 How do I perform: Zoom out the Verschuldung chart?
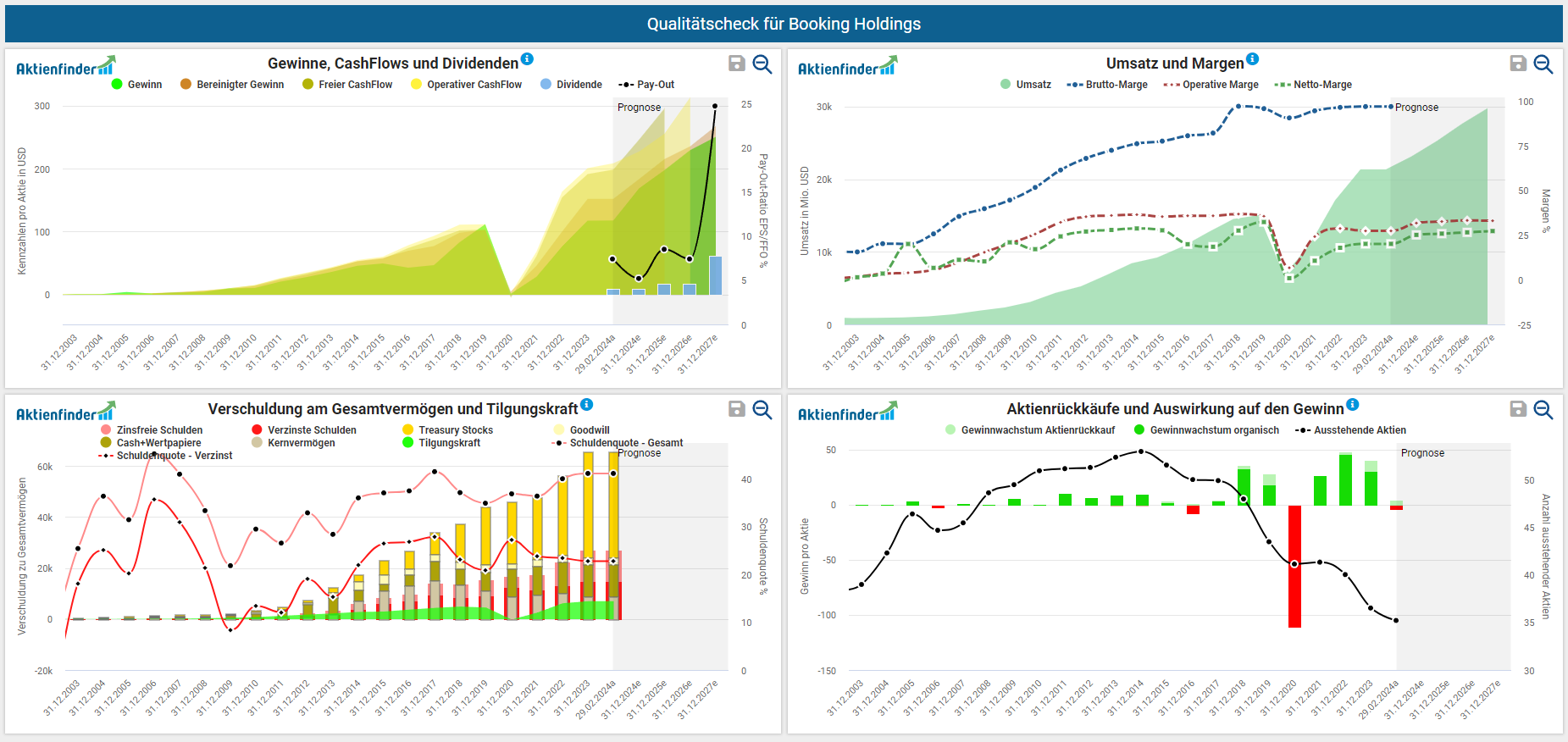point(762,410)
